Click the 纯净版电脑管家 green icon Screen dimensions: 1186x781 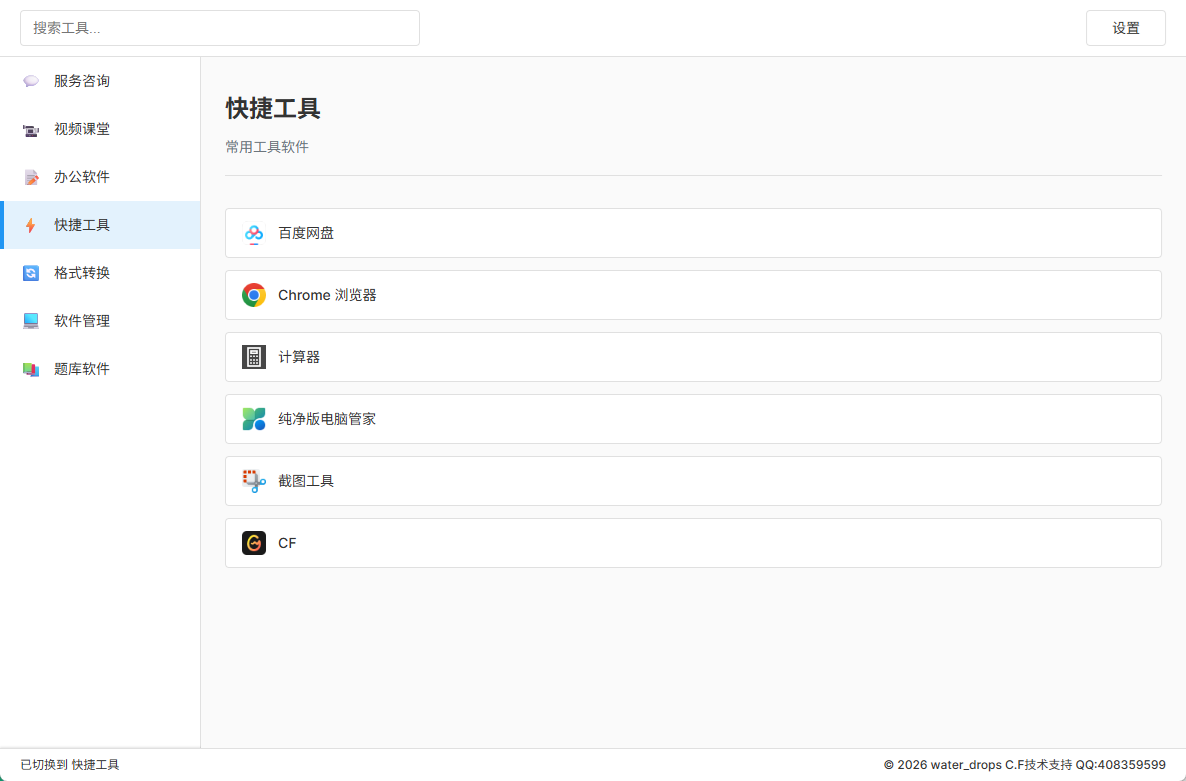(x=254, y=419)
